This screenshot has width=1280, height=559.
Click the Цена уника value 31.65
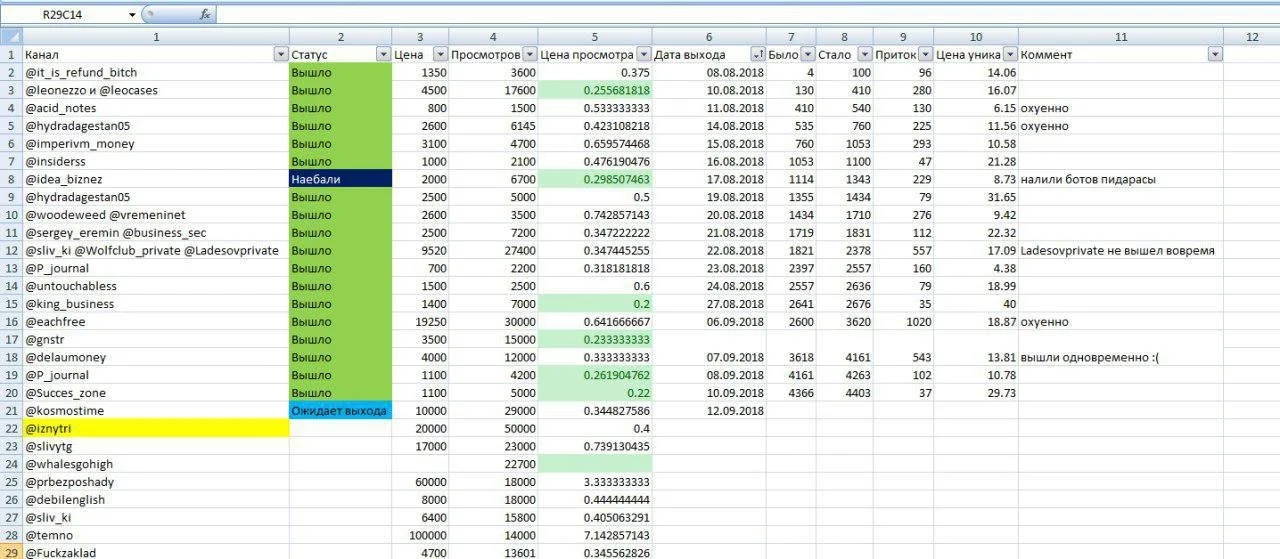click(x=976, y=197)
